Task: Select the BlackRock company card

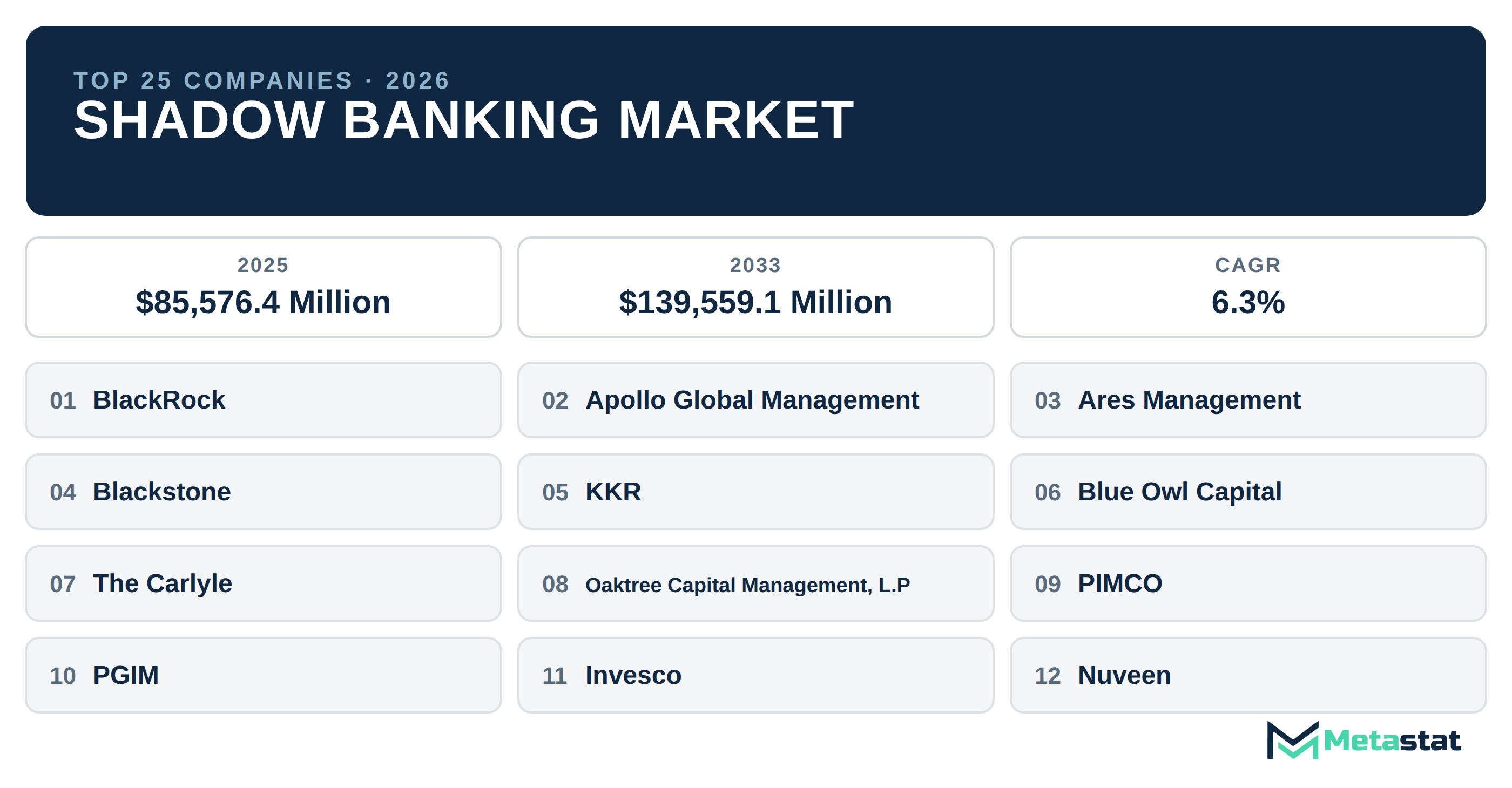Action: [263, 400]
